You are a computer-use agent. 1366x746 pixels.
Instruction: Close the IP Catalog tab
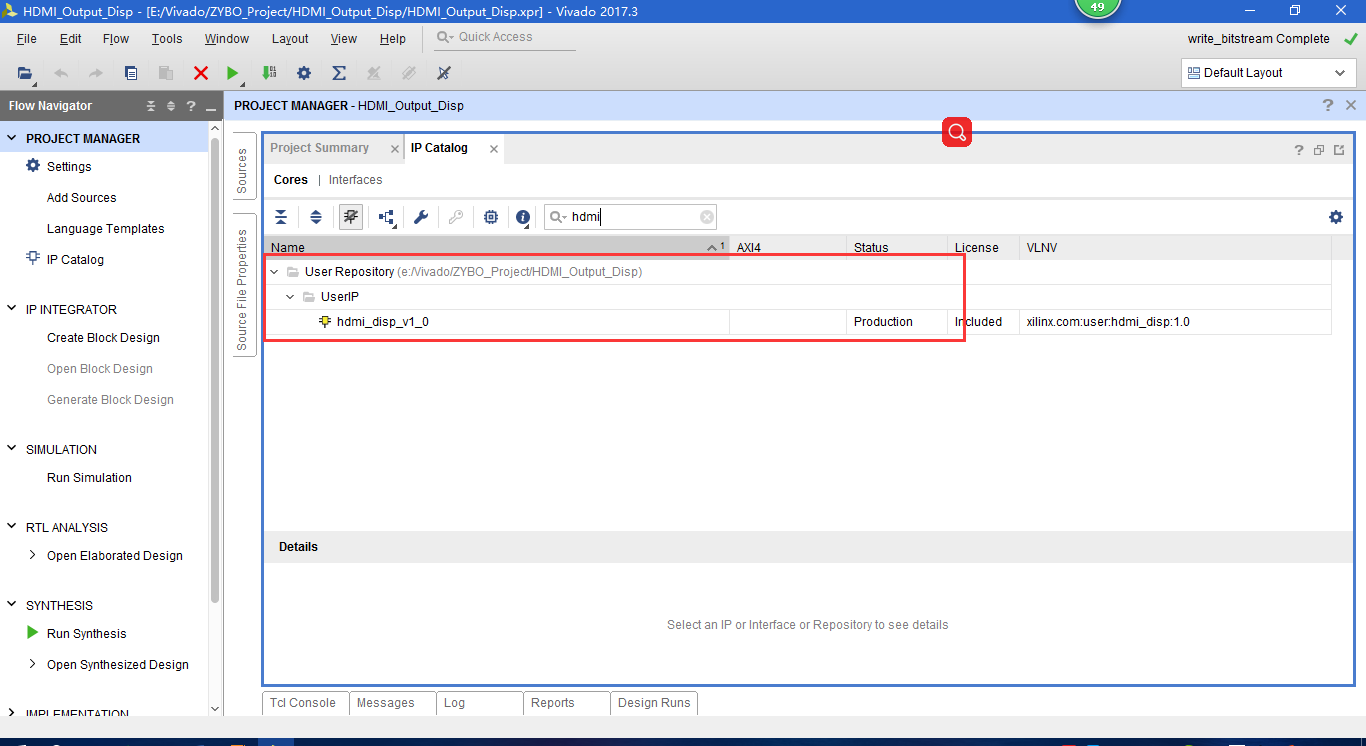[x=493, y=148]
